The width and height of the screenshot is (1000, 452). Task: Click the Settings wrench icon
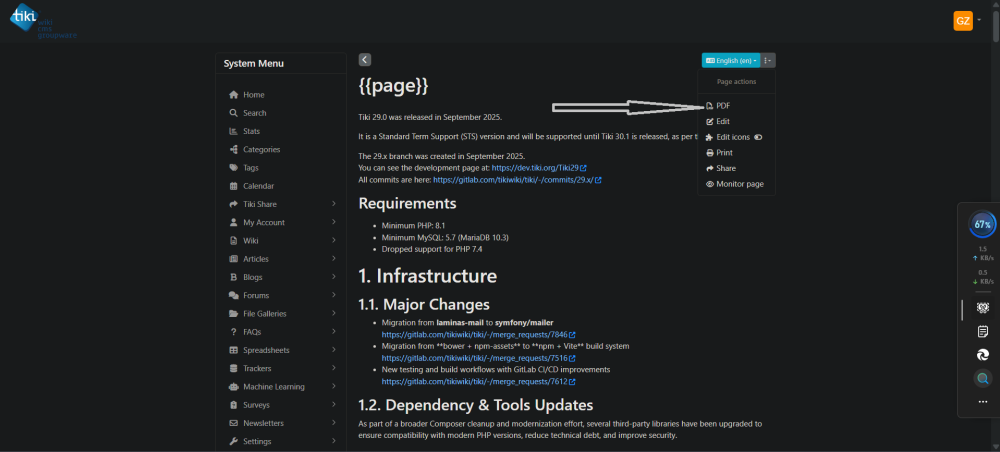coord(233,442)
